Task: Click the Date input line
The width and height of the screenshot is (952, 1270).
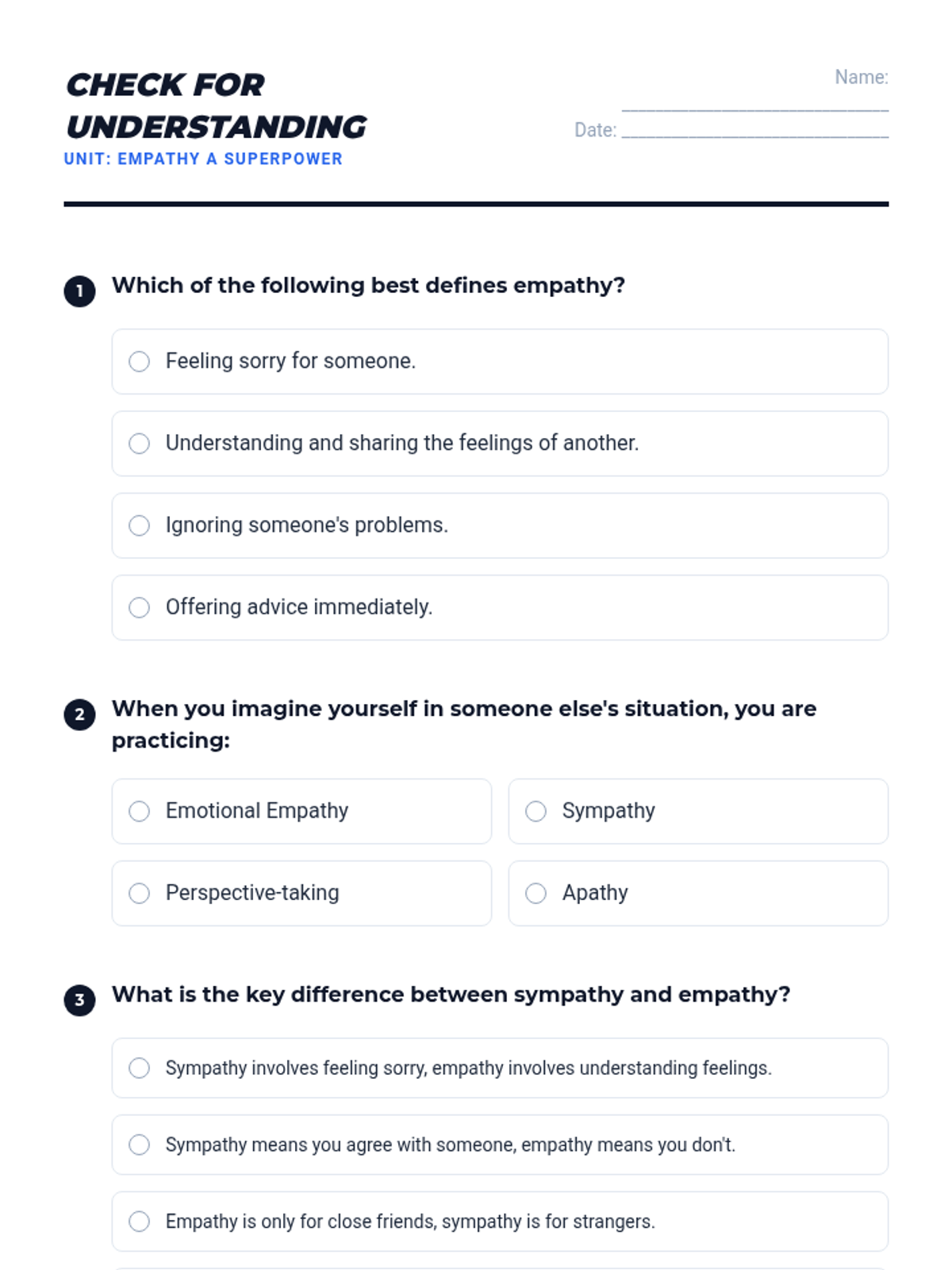Action: tap(754, 130)
